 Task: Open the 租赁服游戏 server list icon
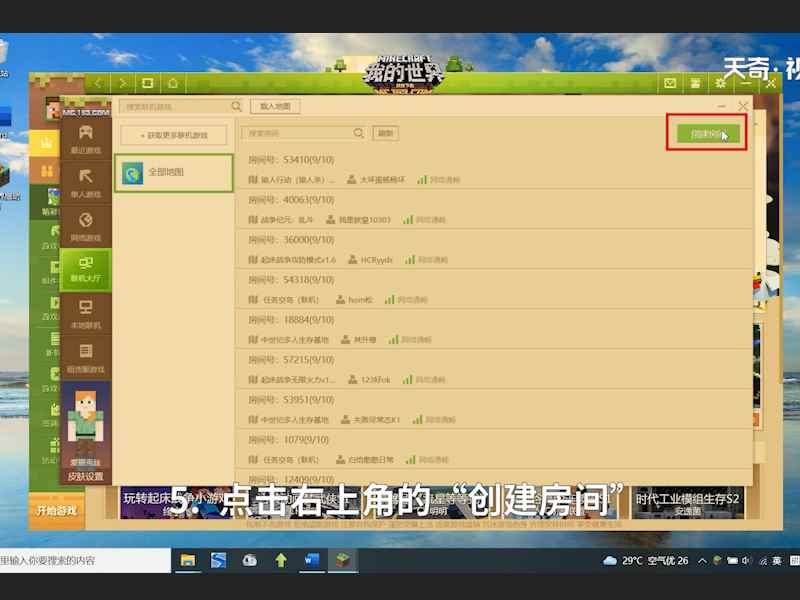86,357
